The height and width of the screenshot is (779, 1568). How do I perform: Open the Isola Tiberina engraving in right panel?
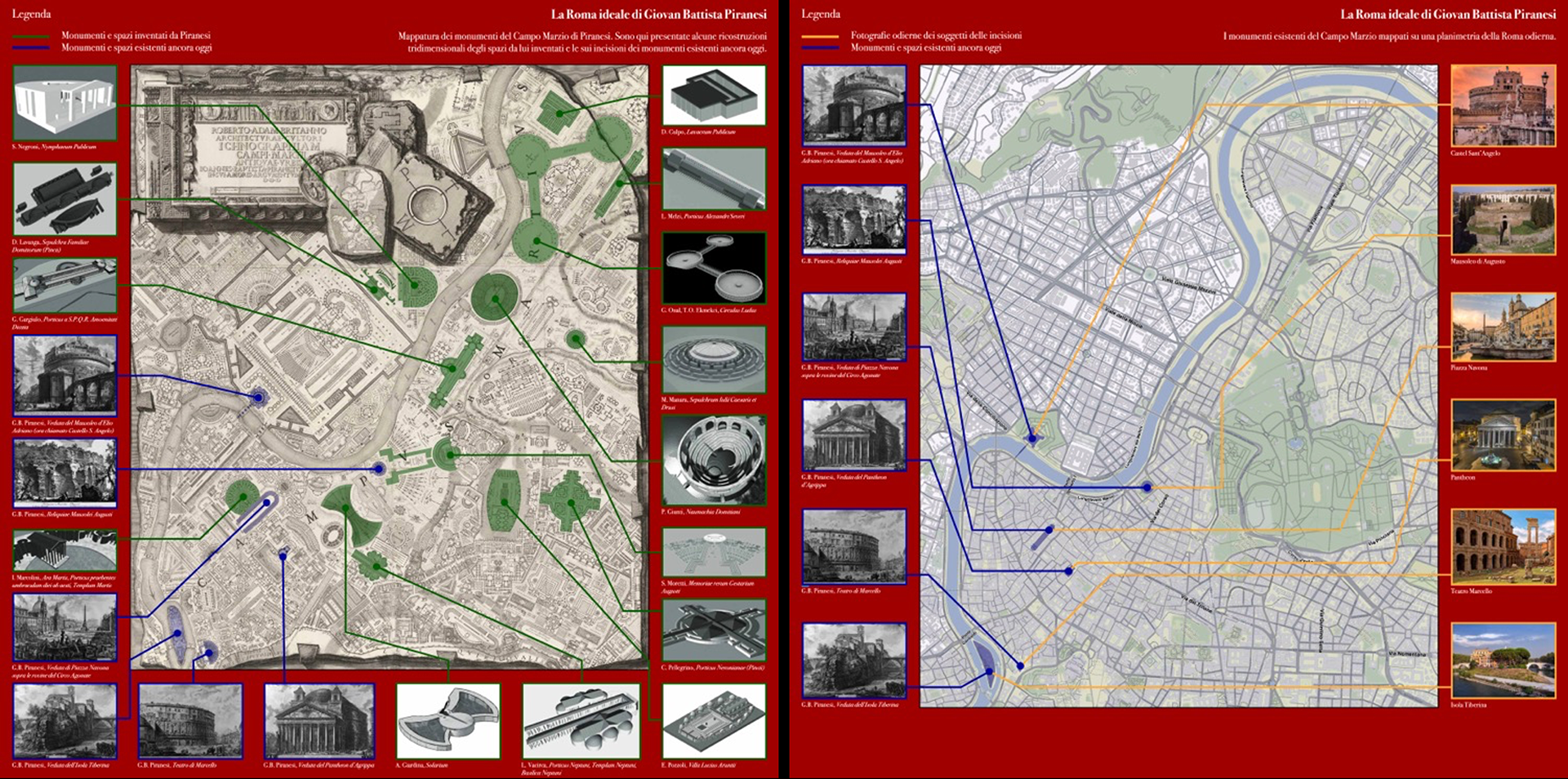pos(854,660)
